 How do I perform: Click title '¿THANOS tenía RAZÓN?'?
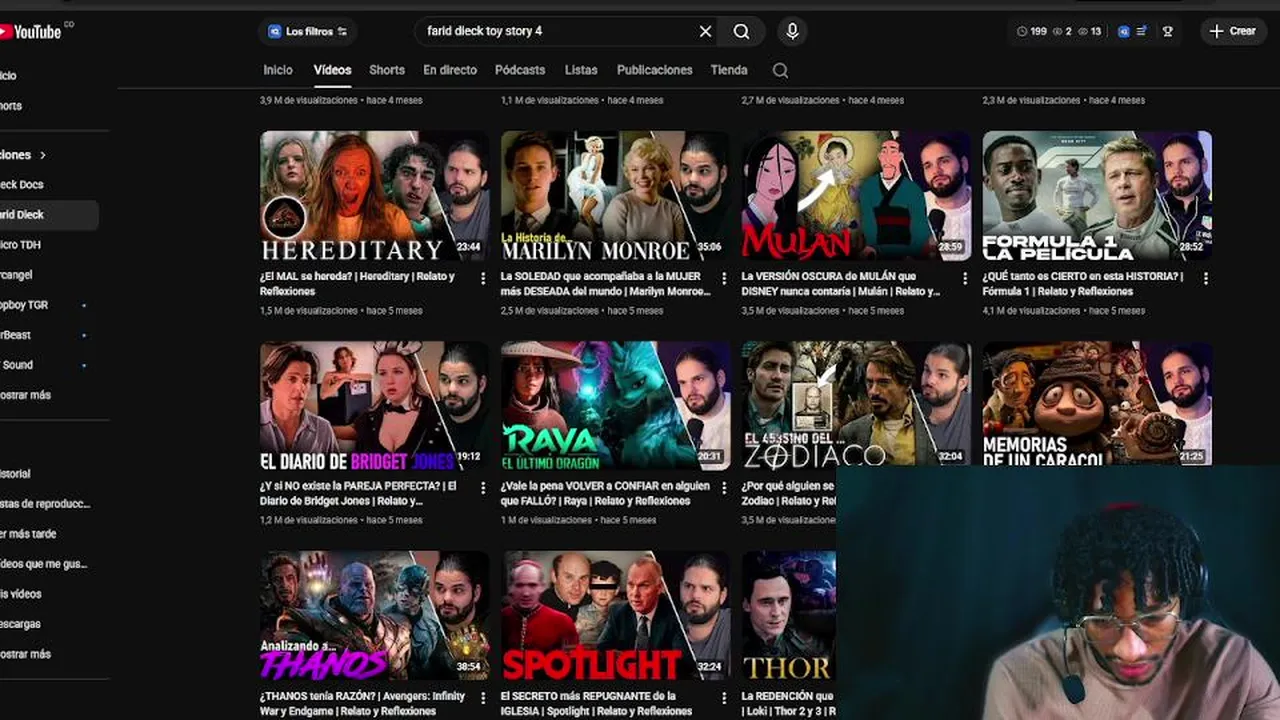pyautogui.click(x=362, y=704)
